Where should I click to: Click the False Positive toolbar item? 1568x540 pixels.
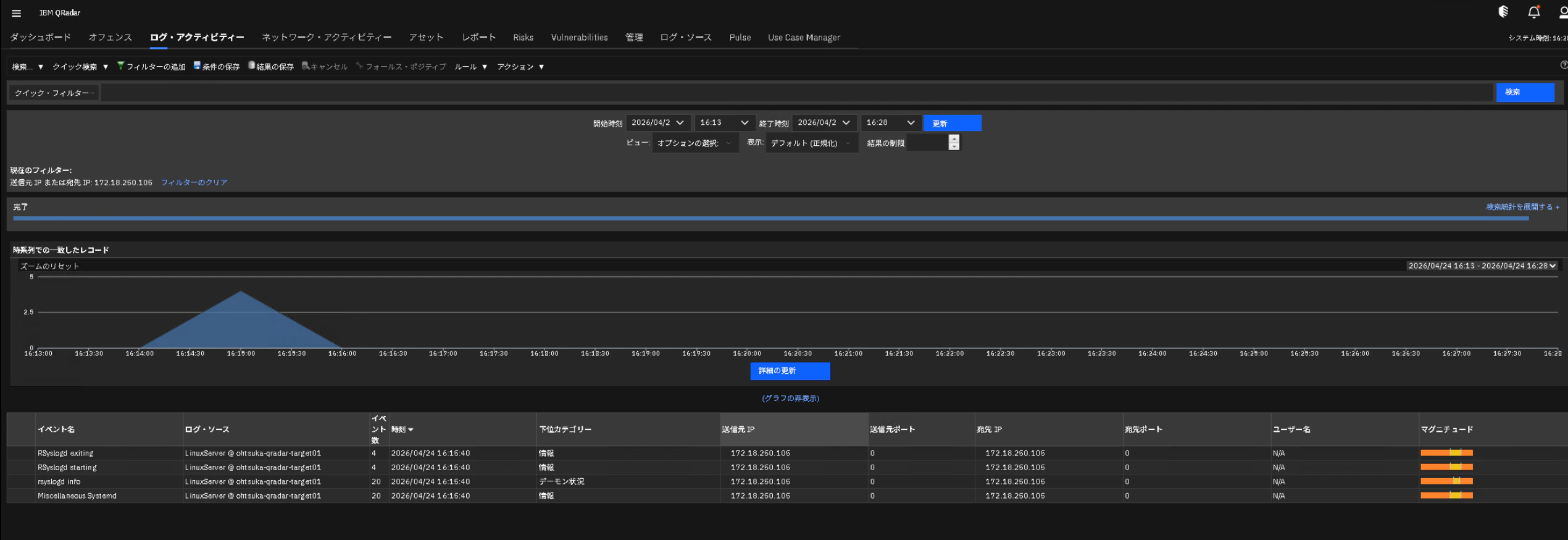pos(401,67)
